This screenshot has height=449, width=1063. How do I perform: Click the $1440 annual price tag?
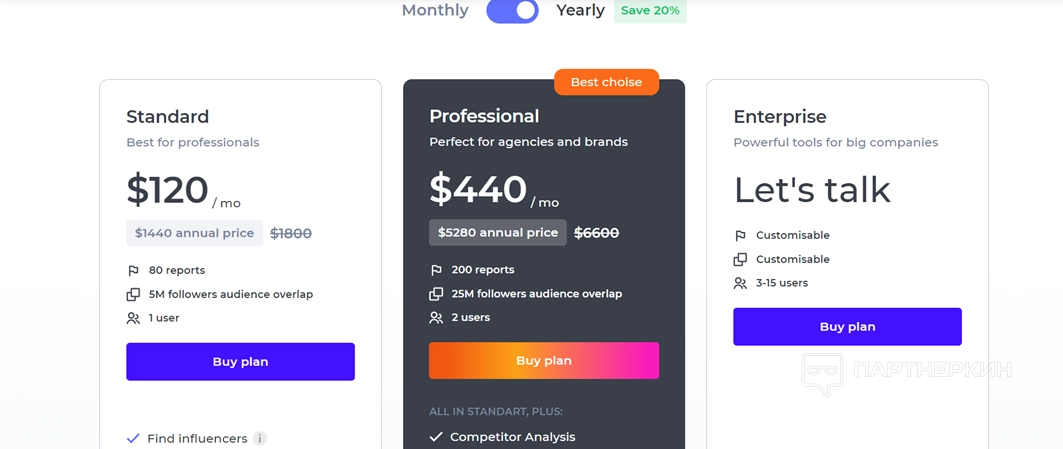pos(194,233)
